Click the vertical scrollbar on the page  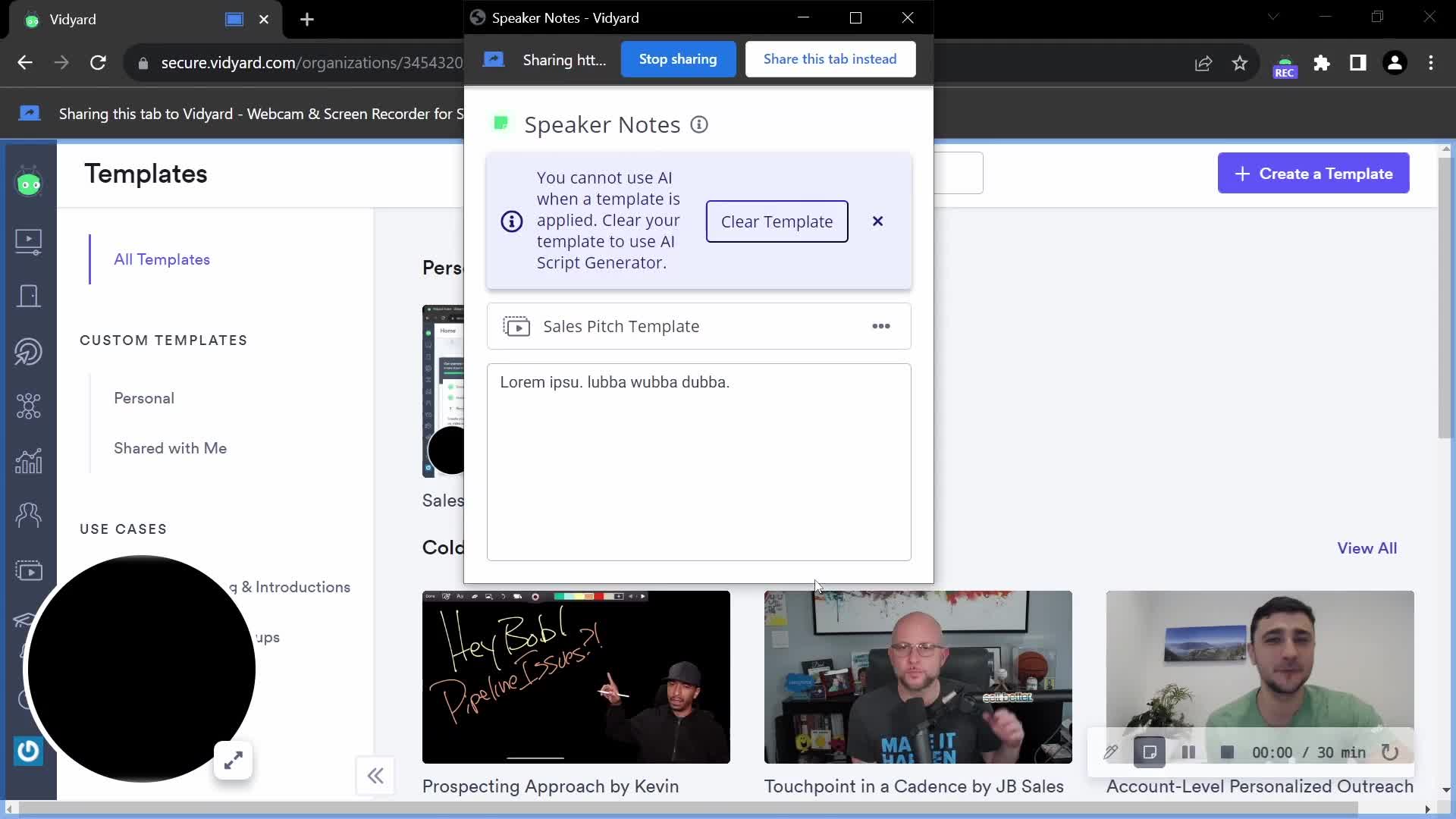(x=1445, y=297)
